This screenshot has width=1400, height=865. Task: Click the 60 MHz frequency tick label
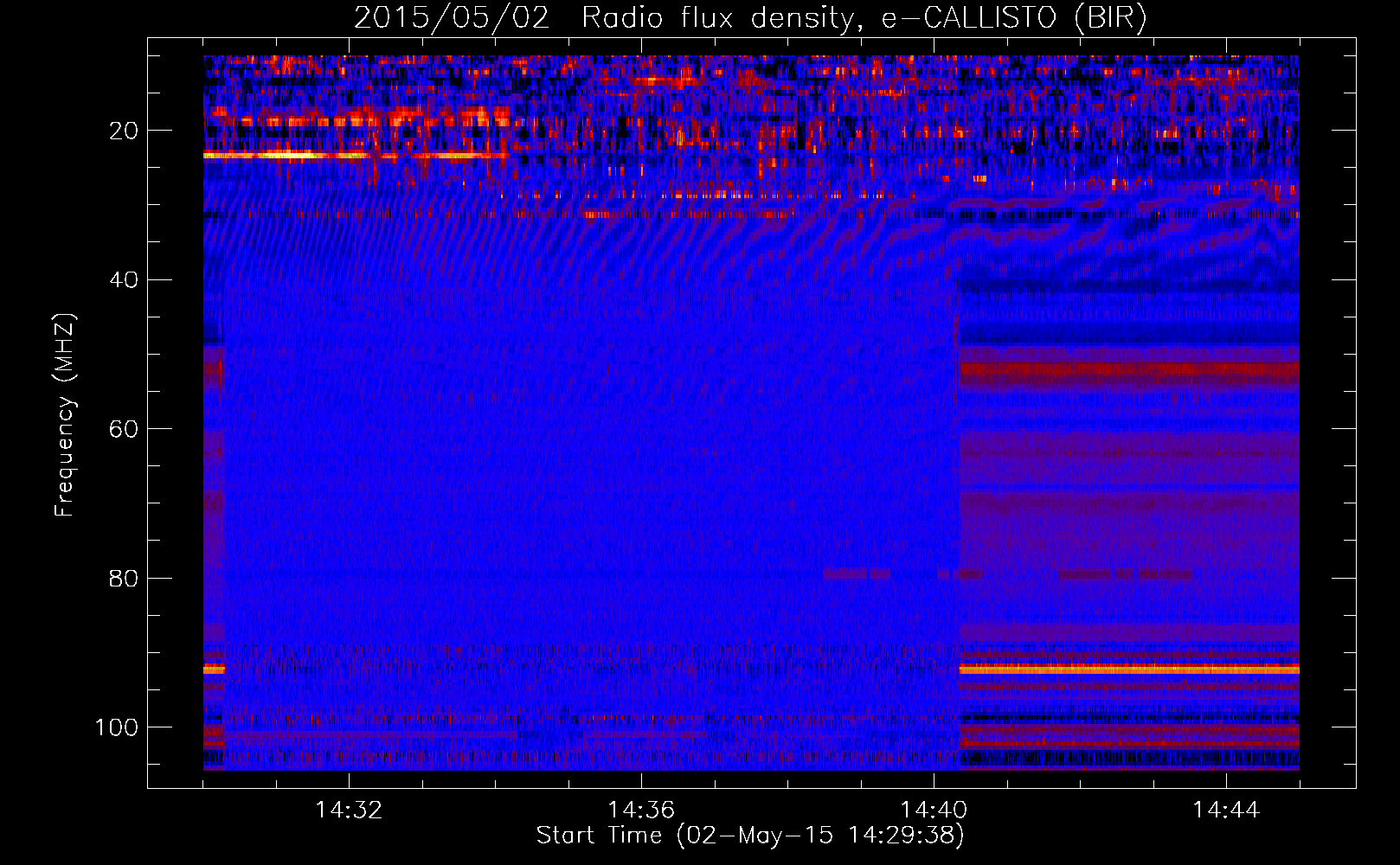click(x=124, y=429)
